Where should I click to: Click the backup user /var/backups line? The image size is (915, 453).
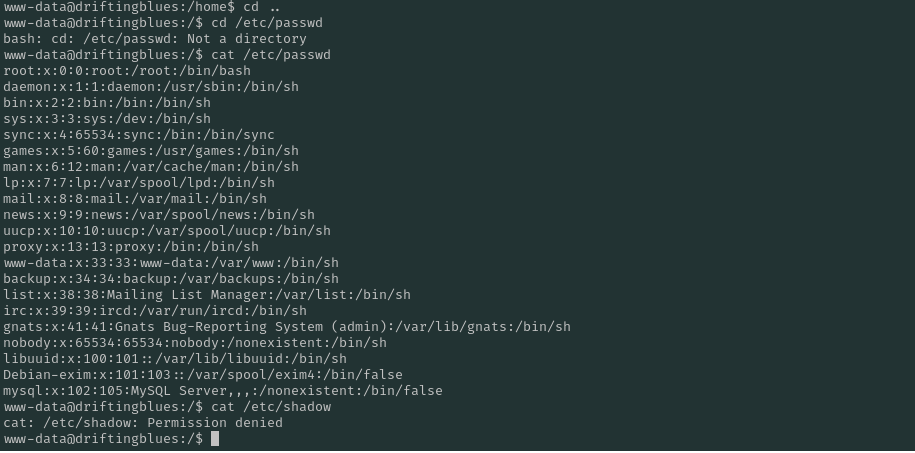click(171, 279)
